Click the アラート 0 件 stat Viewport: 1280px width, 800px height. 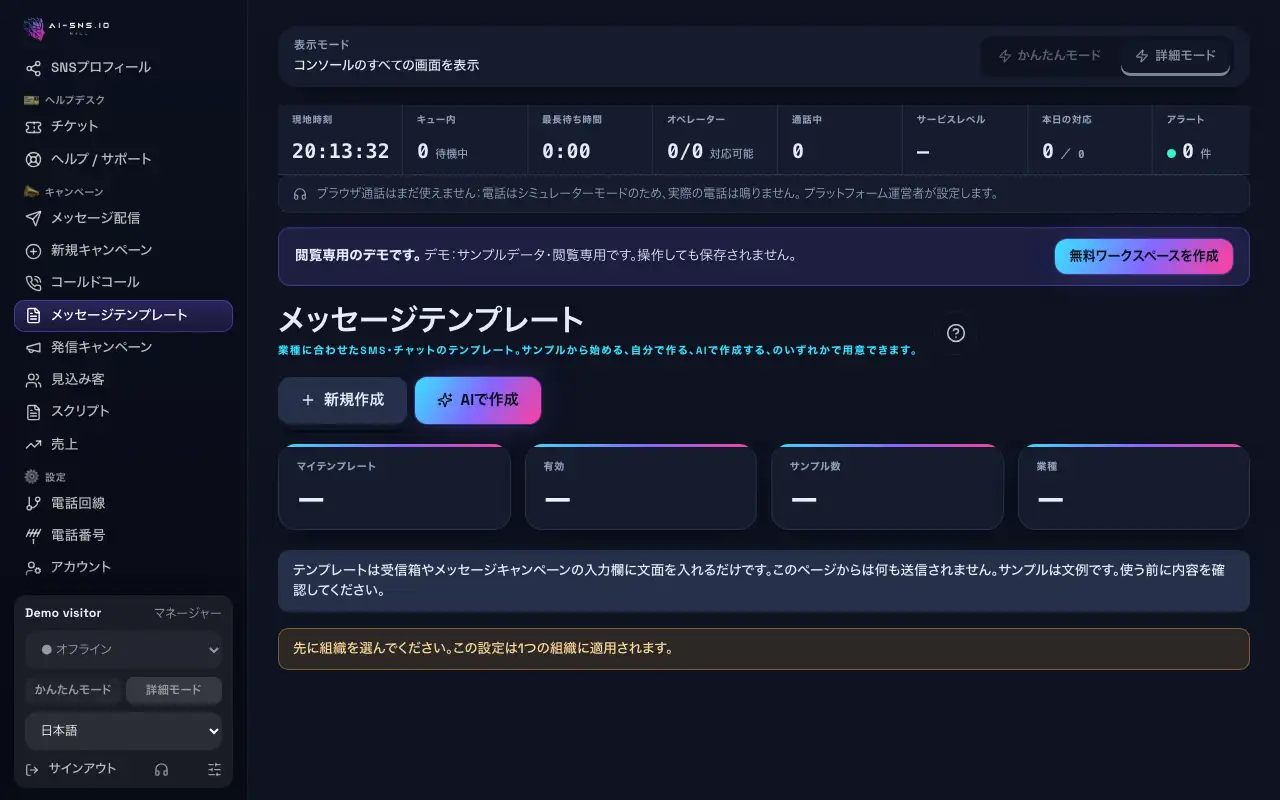1201,141
